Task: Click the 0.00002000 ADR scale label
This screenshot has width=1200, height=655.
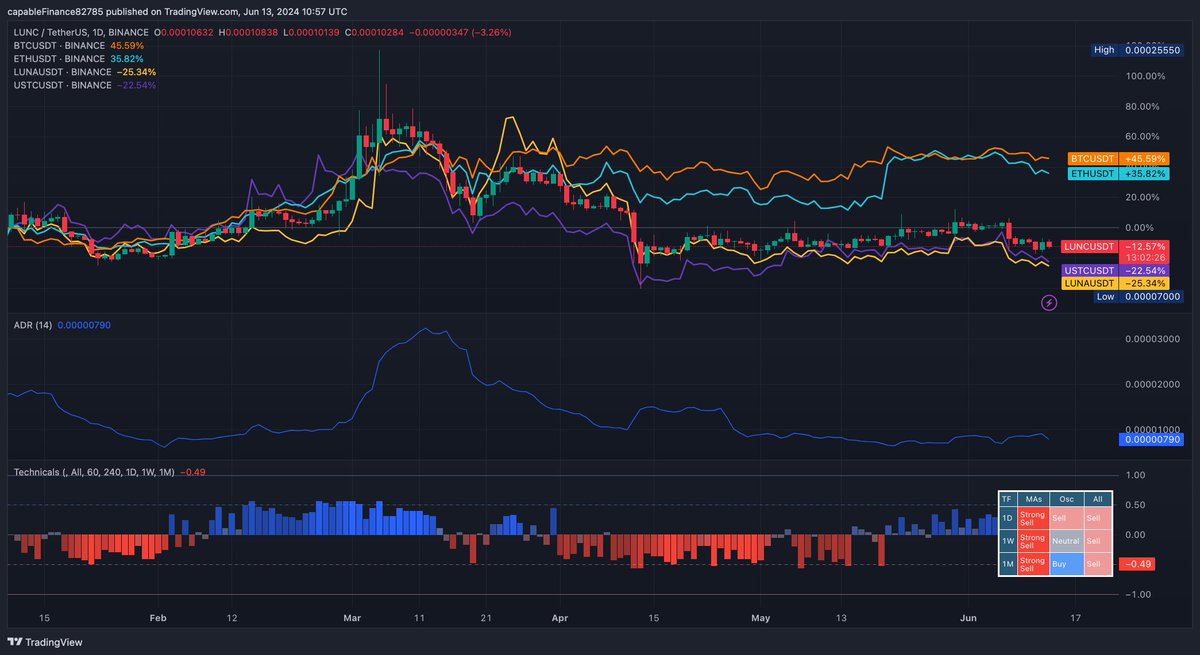Action: (1153, 384)
